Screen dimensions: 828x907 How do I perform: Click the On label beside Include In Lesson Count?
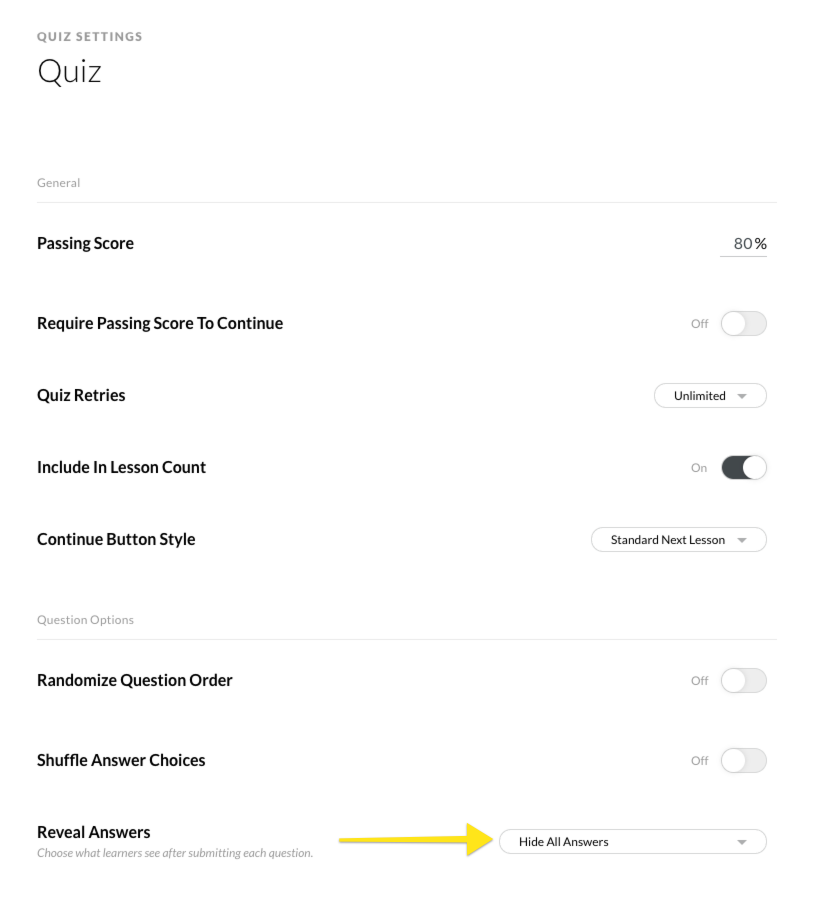[x=699, y=468]
